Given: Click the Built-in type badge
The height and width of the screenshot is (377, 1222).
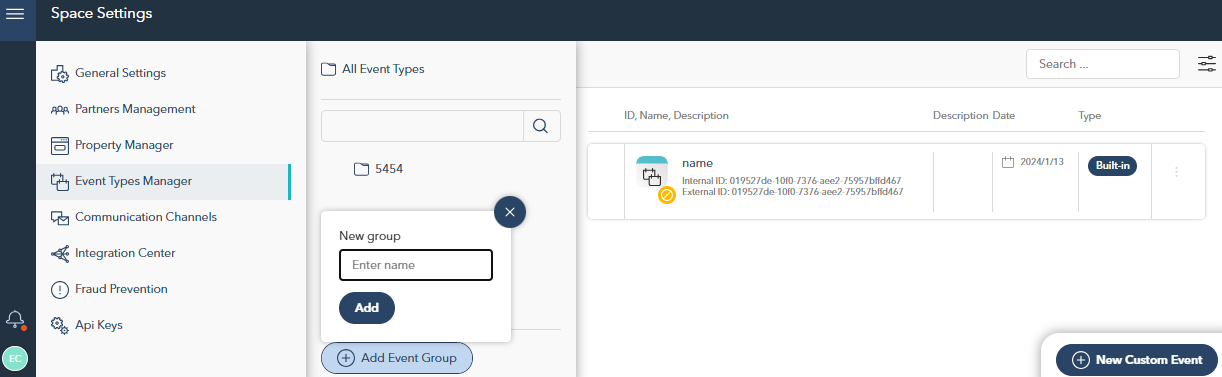Looking at the screenshot, I should [x=1113, y=166].
